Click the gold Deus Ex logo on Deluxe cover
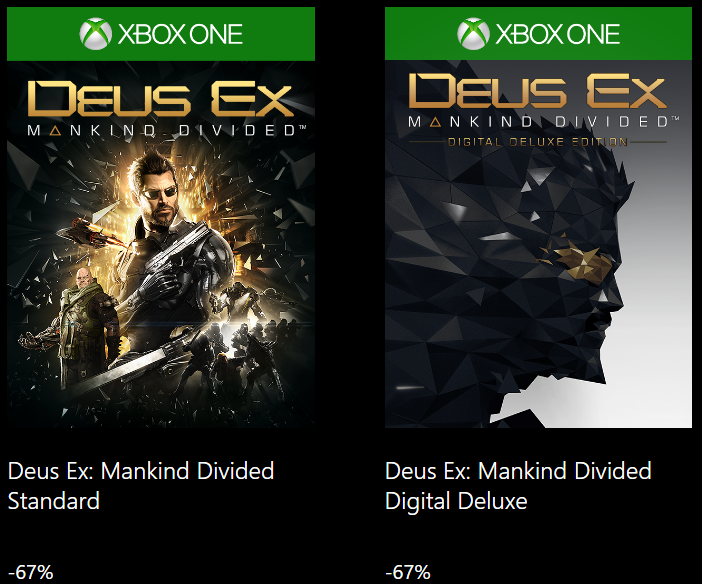Image resolution: width=702 pixels, height=584 pixels. point(538,91)
